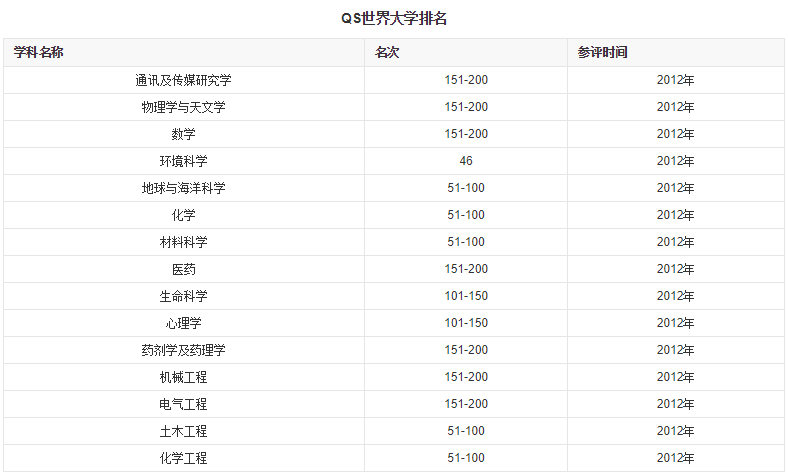
Task: Click the 数学 subject cell
Action: 183,134
